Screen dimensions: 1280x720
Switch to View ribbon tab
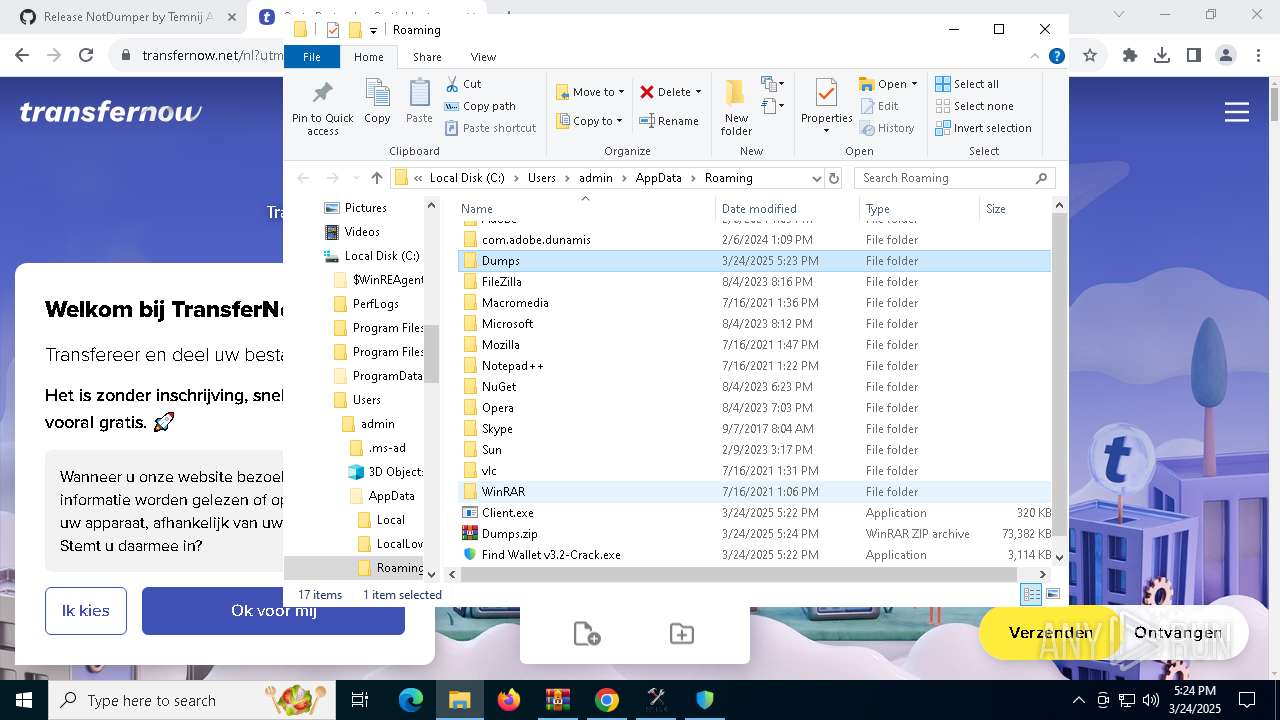pyautogui.click(x=483, y=57)
